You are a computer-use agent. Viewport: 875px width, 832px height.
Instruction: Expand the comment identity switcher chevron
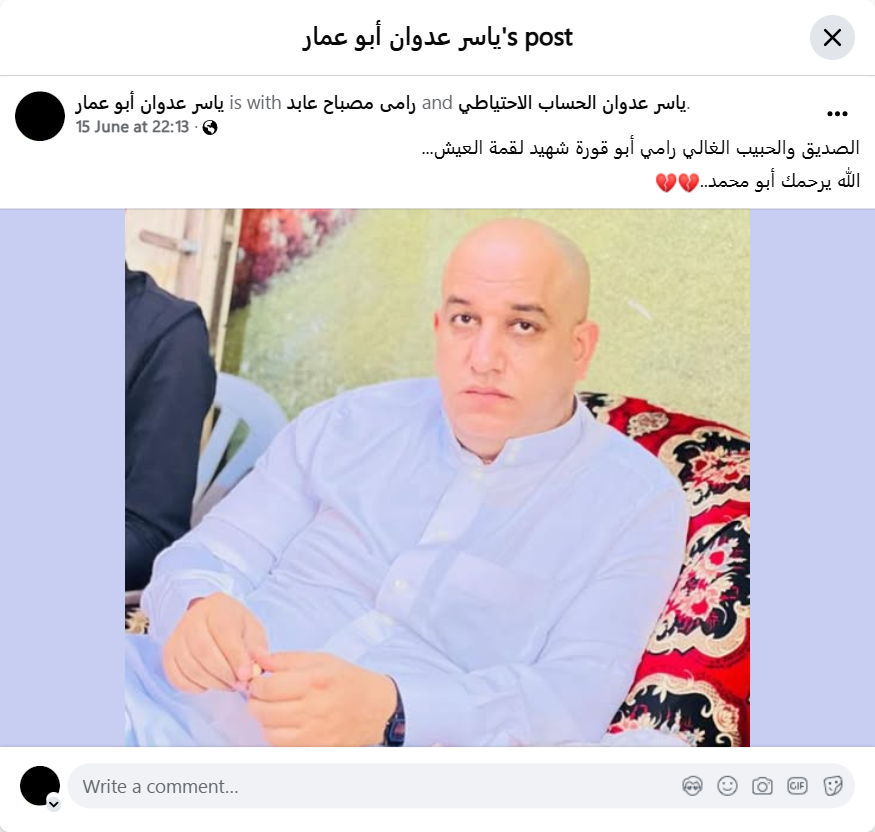click(x=54, y=804)
